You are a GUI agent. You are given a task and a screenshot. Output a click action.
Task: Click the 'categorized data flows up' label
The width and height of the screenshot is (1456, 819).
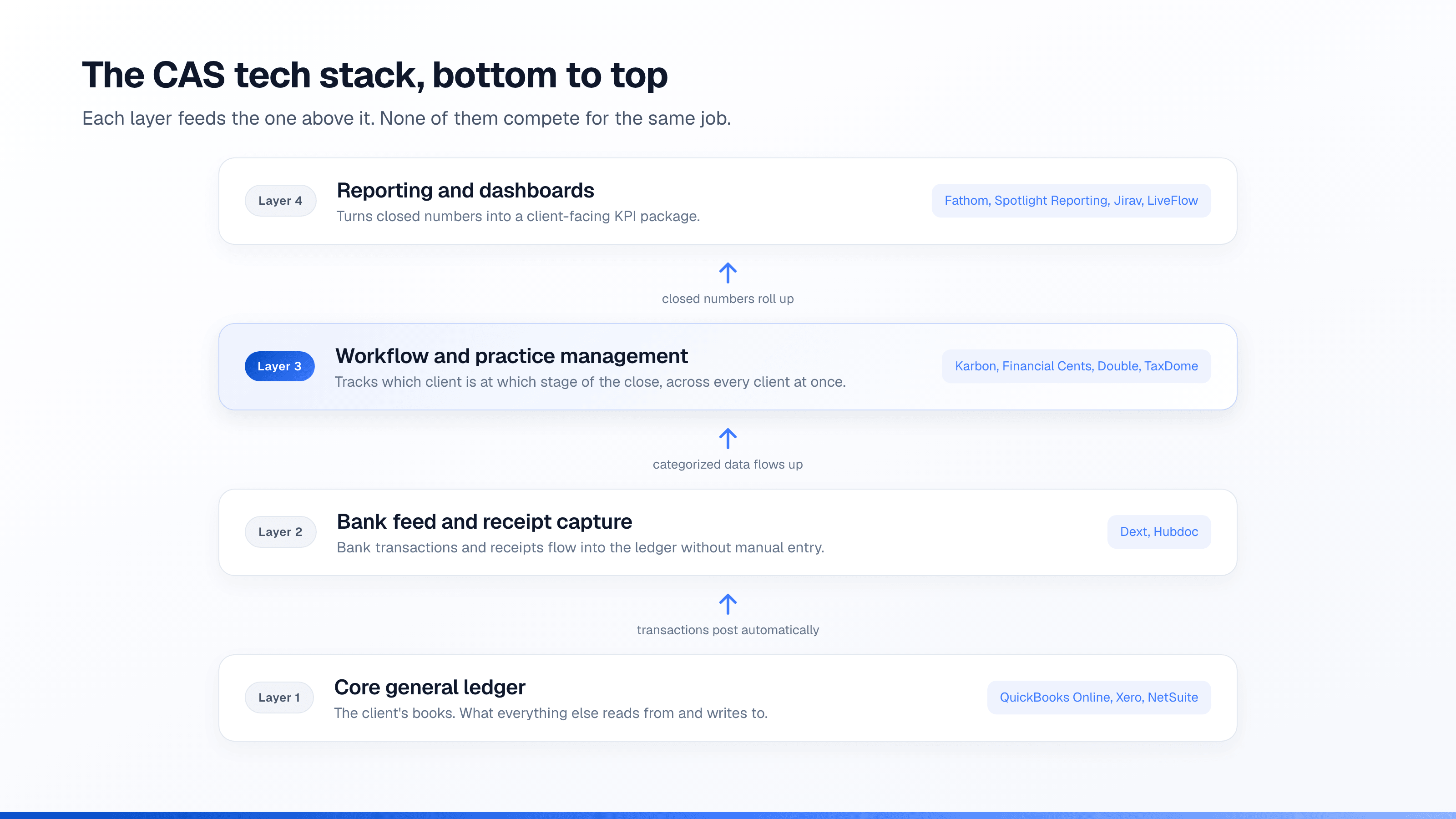[x=728, y=465]
